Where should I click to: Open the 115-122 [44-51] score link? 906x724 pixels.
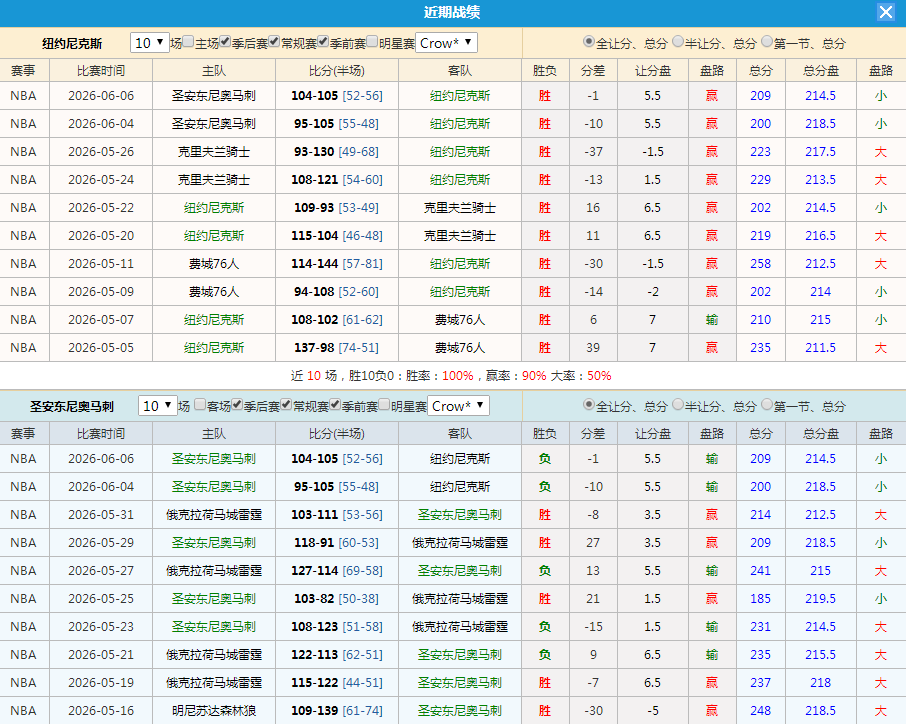pos(337,683)
